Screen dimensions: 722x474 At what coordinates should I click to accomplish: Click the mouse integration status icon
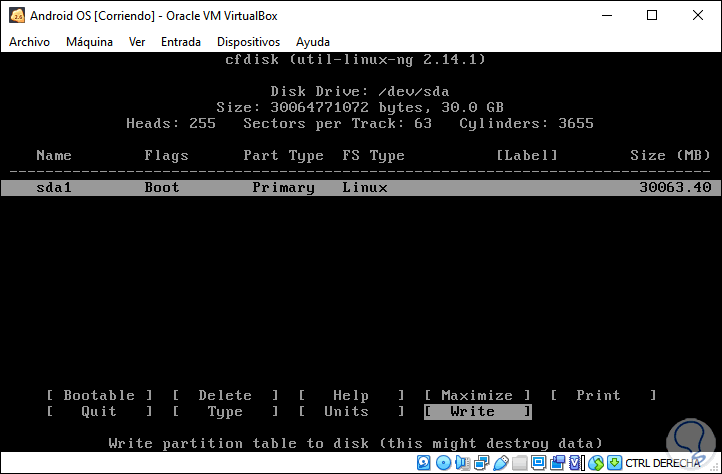[596, 462]
